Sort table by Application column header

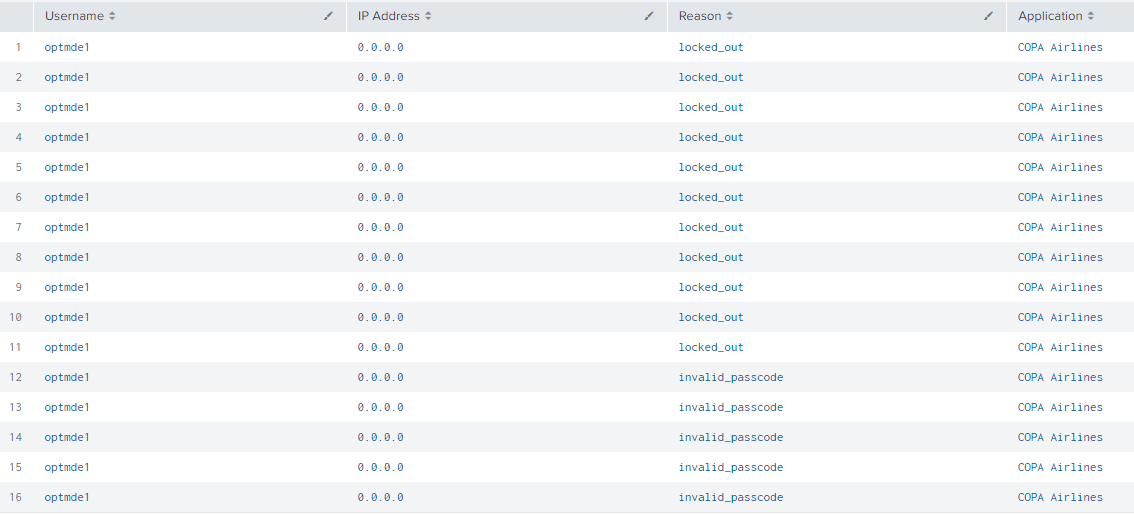pyautogui.click(x=1050, y=16)
